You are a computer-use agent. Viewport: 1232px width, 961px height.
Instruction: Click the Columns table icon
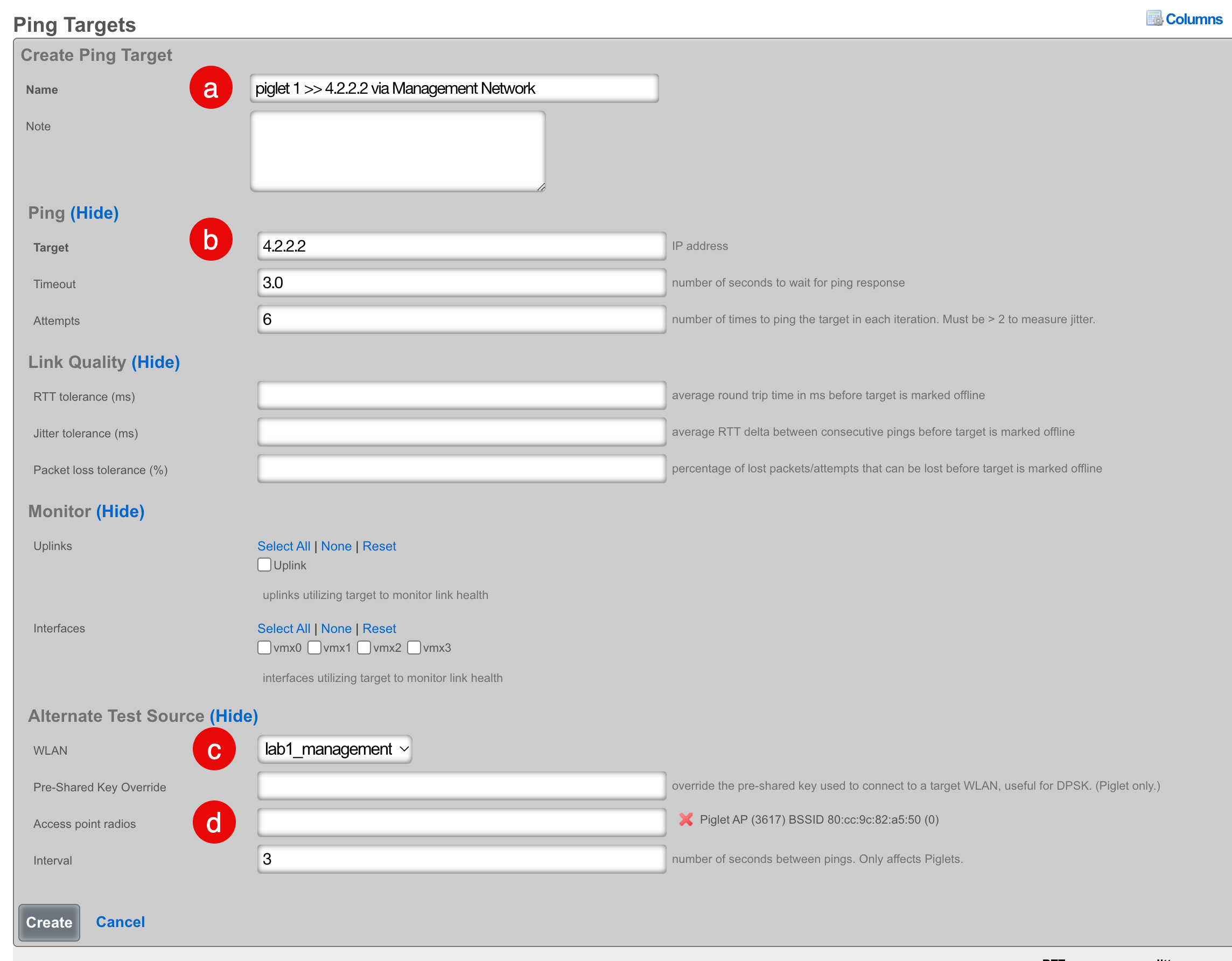click(x=1153, y=19)
